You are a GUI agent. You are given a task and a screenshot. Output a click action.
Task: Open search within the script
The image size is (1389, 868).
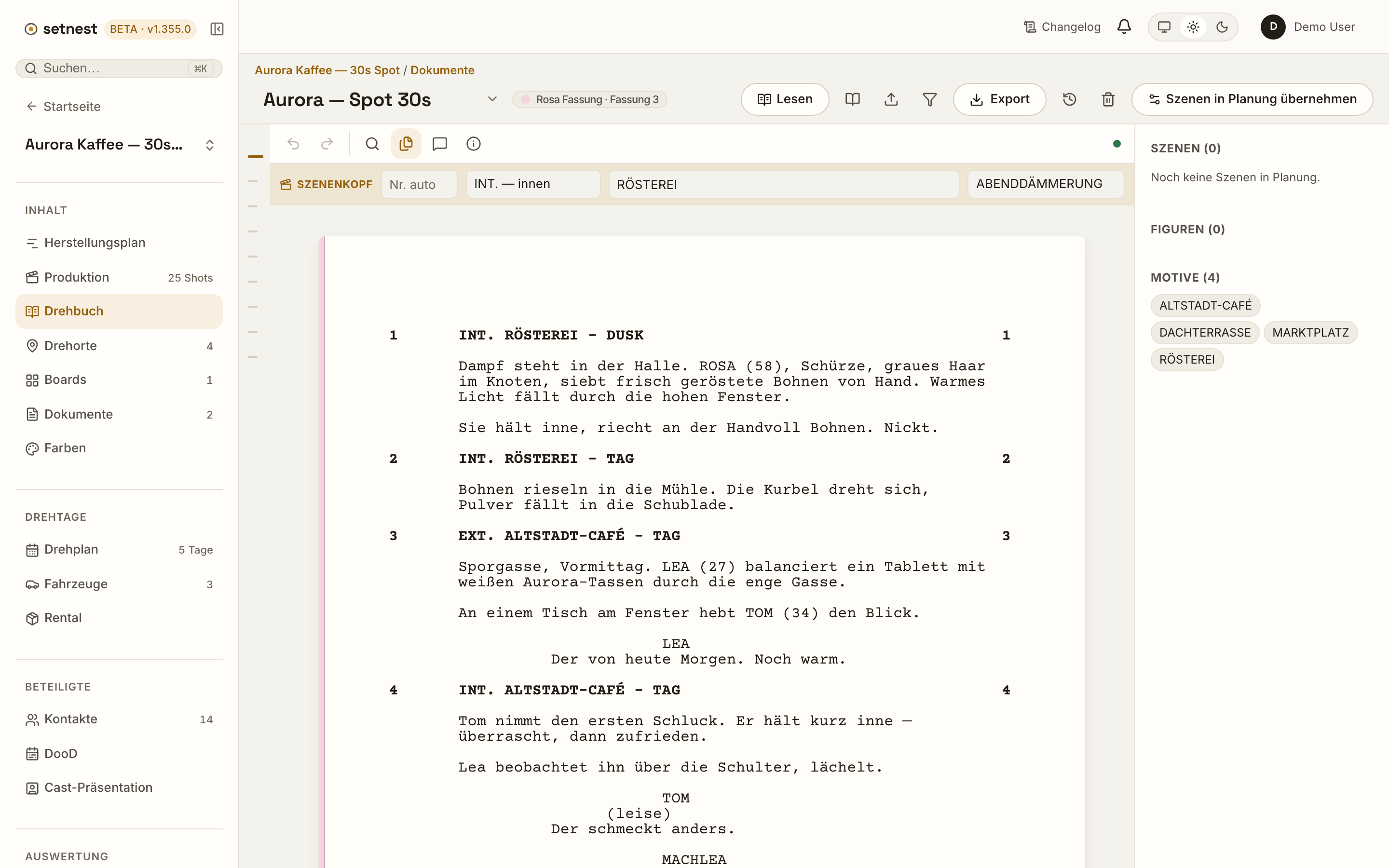[x=372, y=144]
